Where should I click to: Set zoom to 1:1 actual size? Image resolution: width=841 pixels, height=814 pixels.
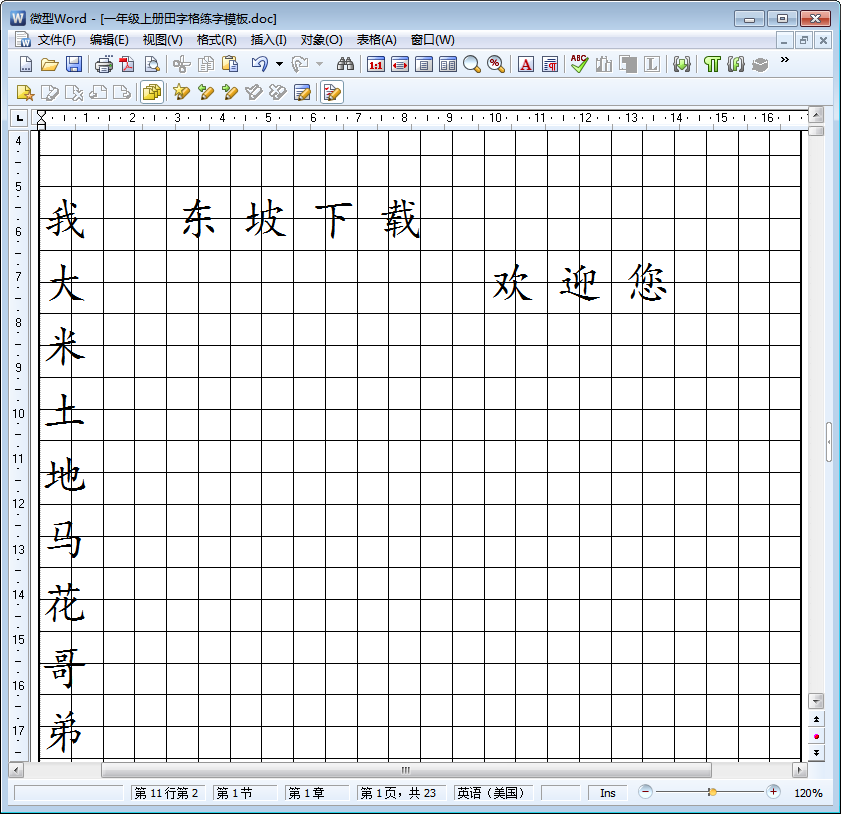point(375,64)
